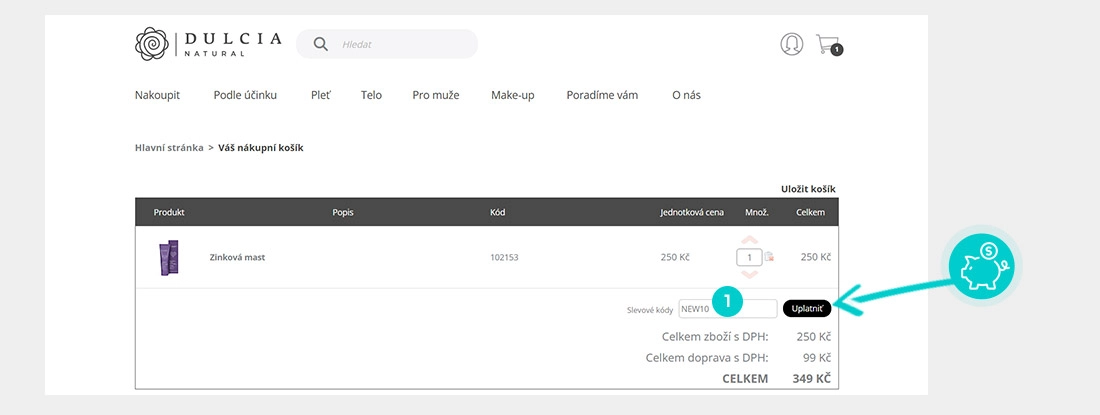Image resolution: width=1100 pixels, height=415 pixels.
Task: Click the search magnifier icon
Action: 321,44
